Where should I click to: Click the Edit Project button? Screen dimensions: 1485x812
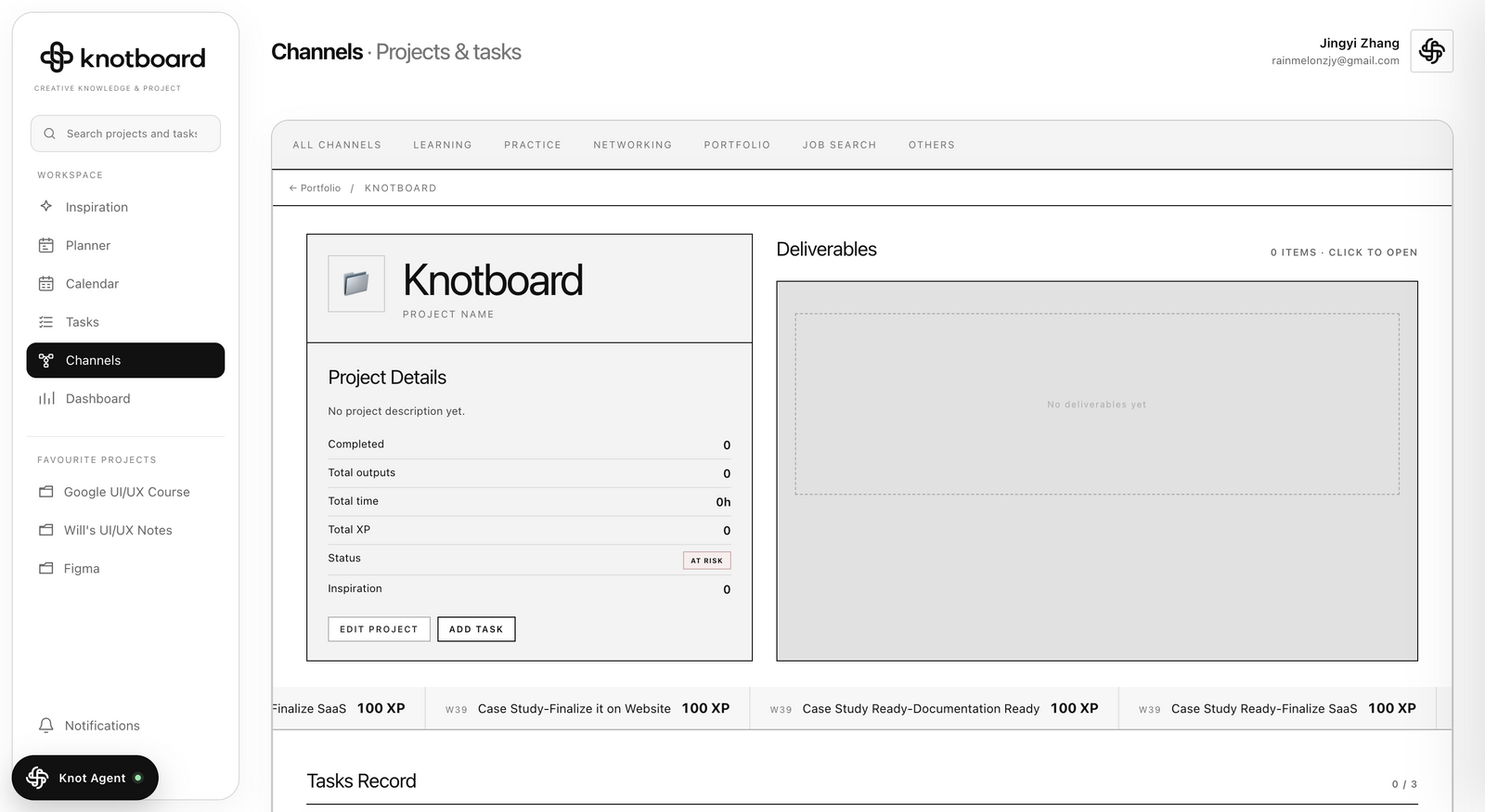[x=379, y=629]
